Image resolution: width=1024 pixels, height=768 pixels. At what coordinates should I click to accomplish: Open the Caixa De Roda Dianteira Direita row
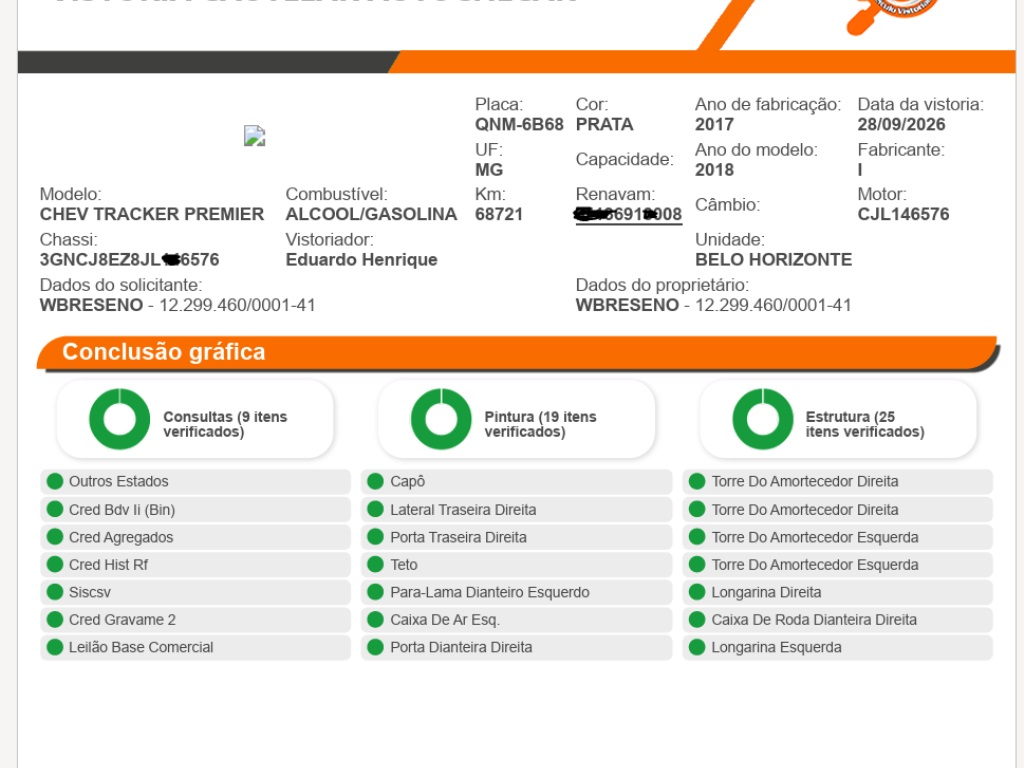click(x=837, y=620)
